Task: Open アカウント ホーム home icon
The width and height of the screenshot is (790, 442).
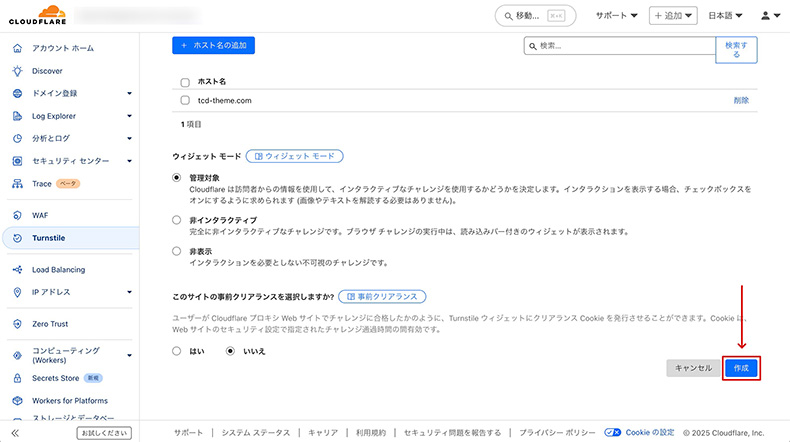Action: point(17,48)
